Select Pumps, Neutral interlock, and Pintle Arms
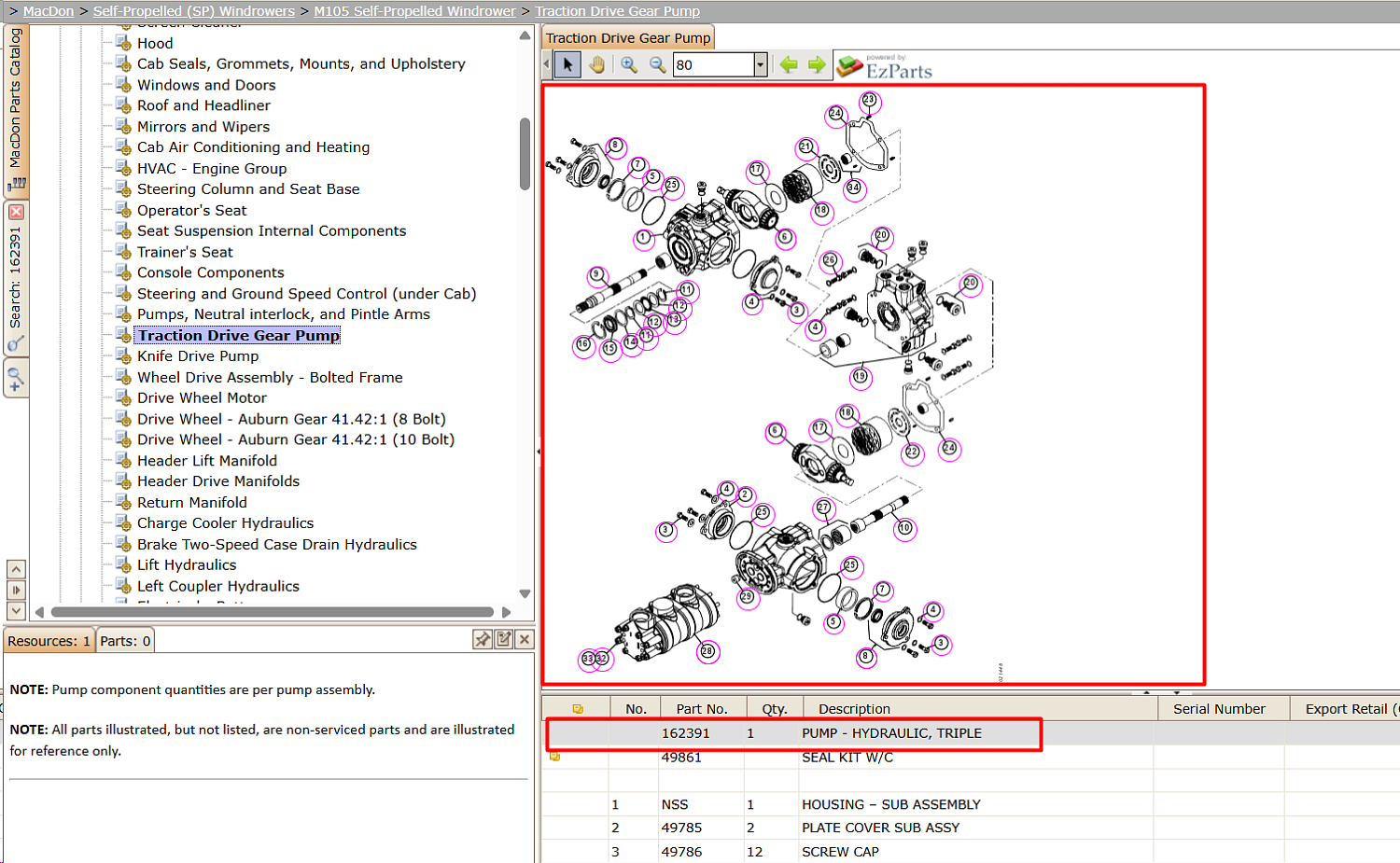The width and height of the screenshot is (1400, 863). (284, 314)
